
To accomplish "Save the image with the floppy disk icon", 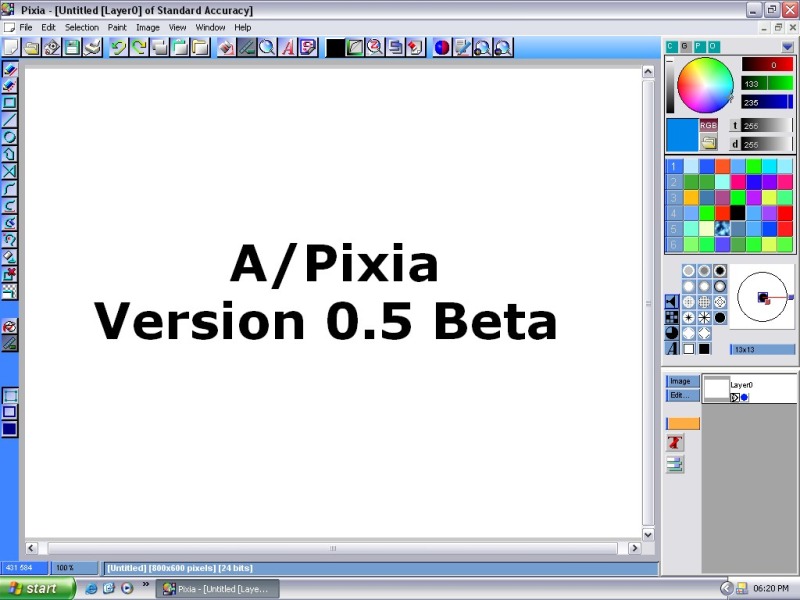I will point(72,47).
